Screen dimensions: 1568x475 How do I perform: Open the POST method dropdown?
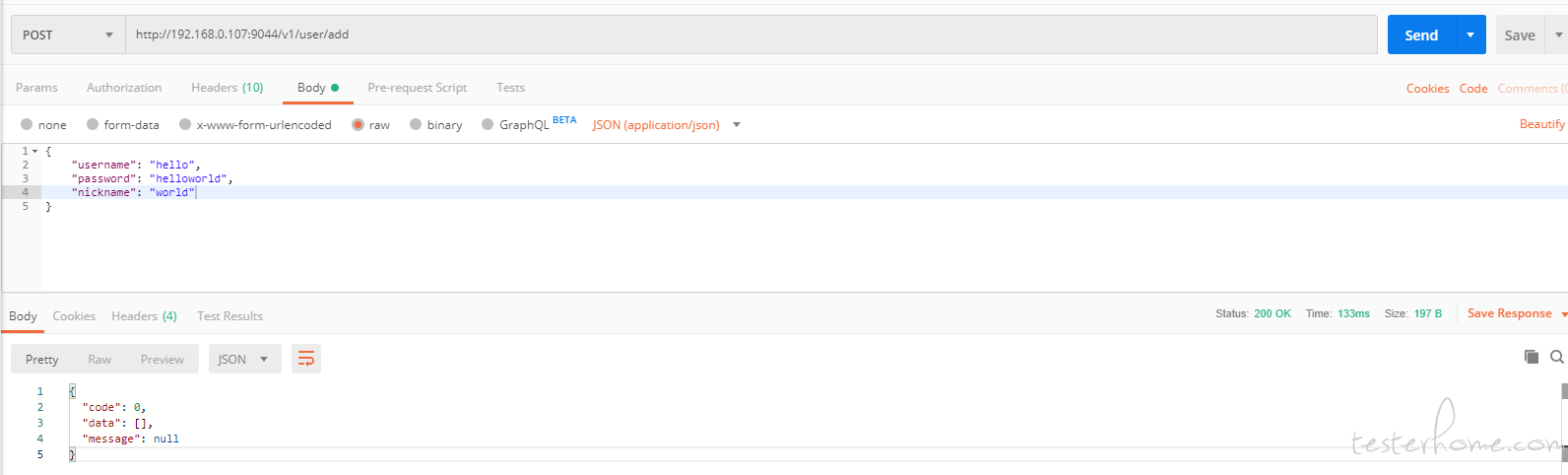68,34
